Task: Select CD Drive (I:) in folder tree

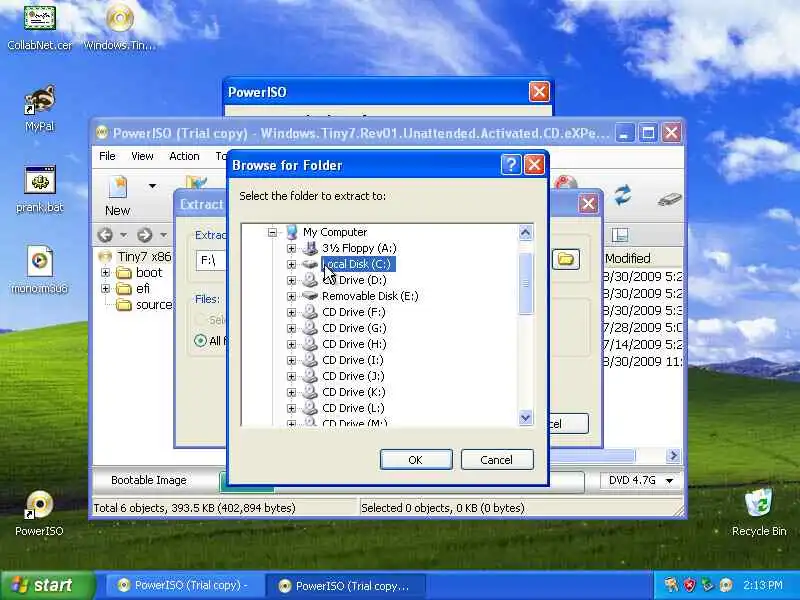Action: (353, 360)
